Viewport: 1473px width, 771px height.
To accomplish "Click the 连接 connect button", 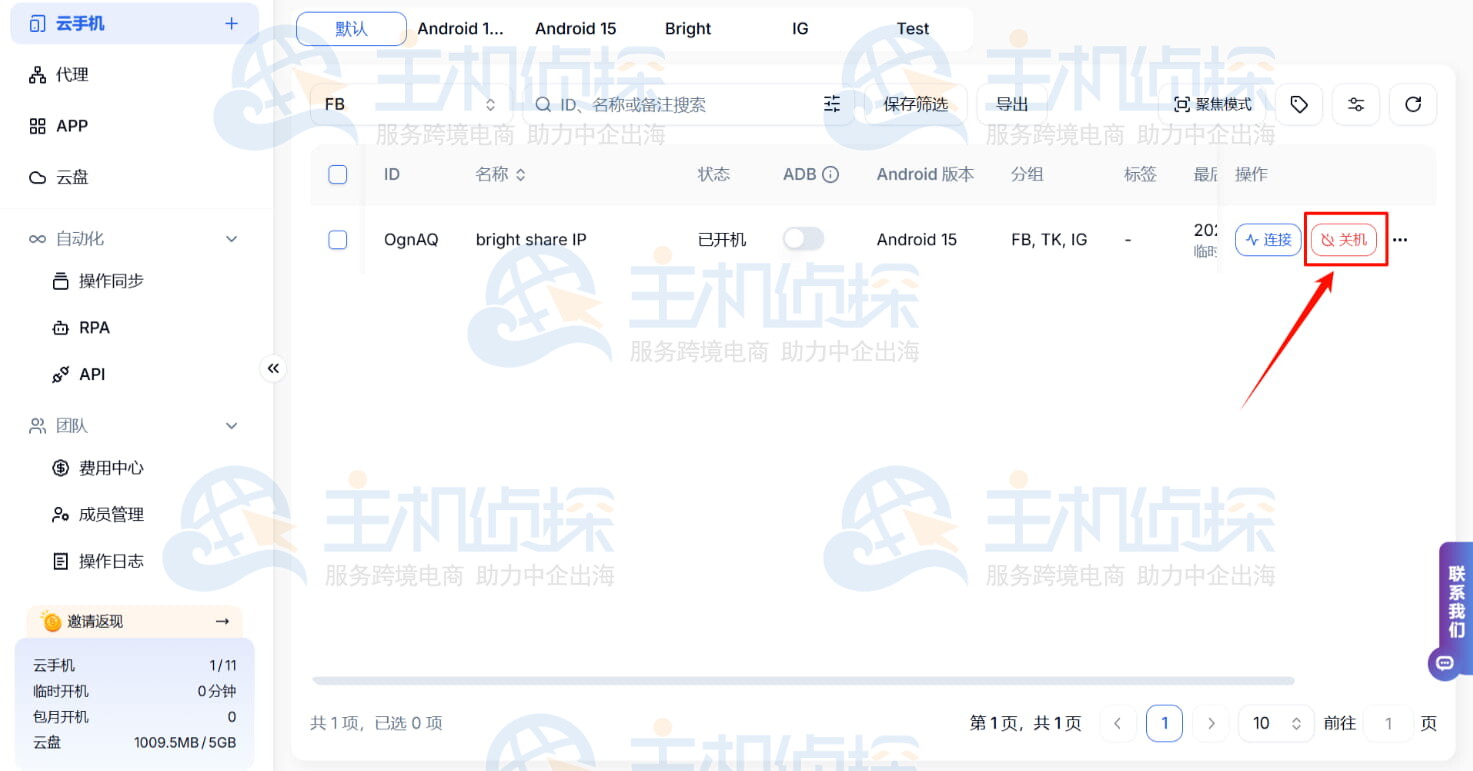I will (x=1267, y=239).
